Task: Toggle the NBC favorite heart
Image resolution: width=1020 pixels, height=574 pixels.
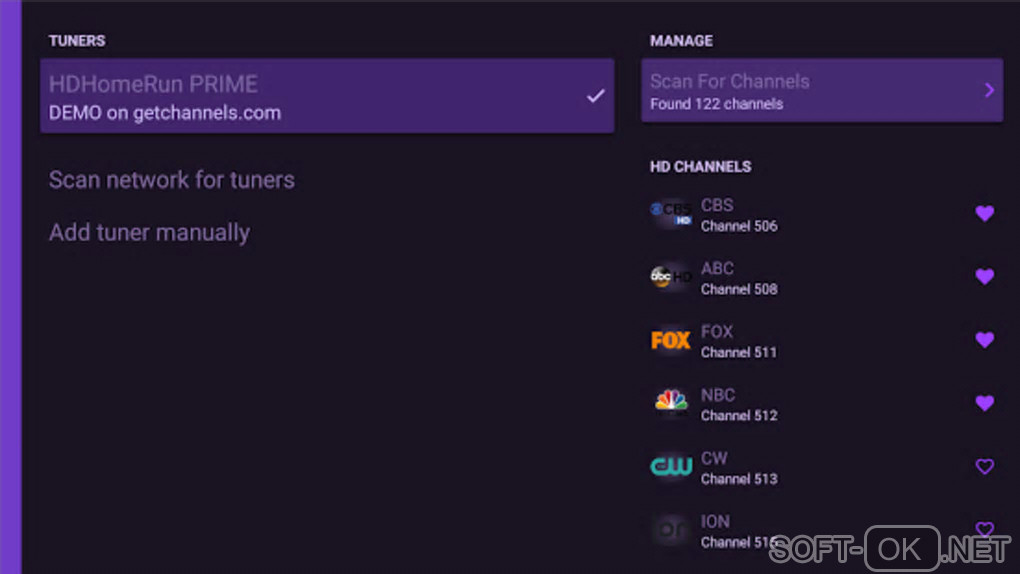Action: click(x=984, y=403)
